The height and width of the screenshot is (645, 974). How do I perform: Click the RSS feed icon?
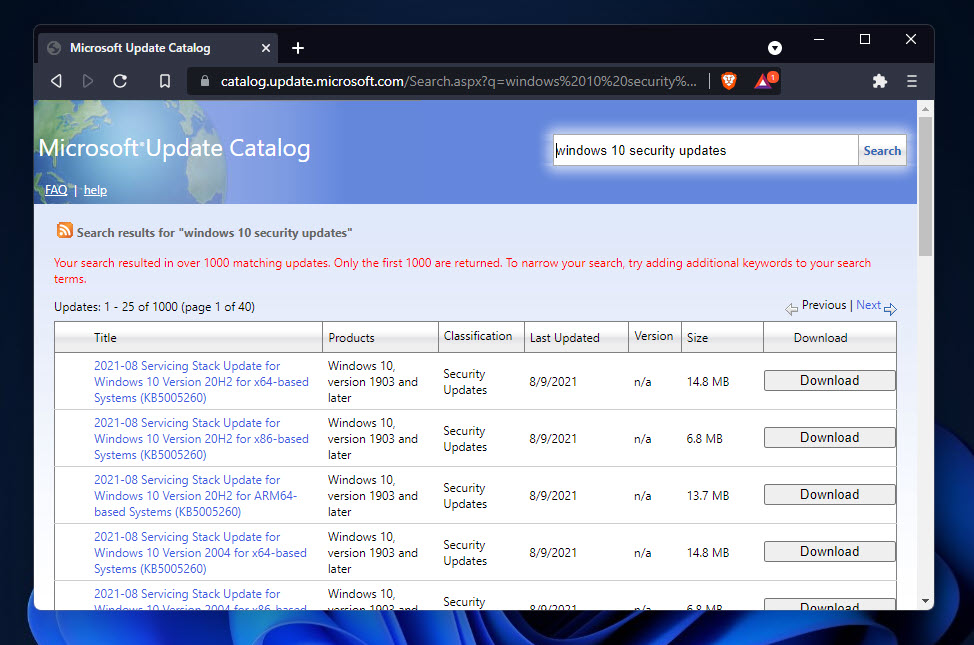coord(65,231)
